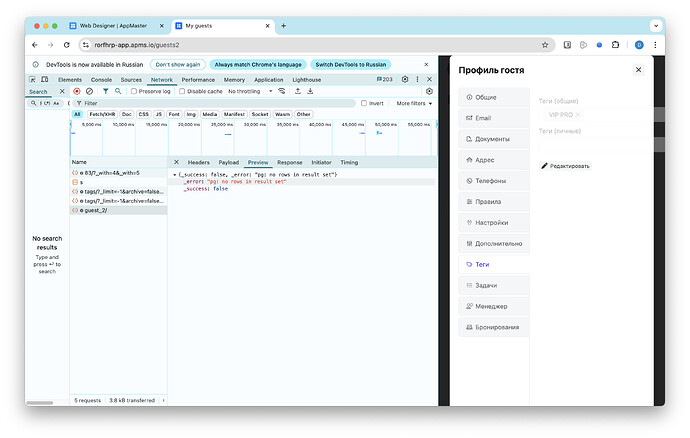Select the Doc request type filter
This screenshot has width=690, height=438.
pos(126,114)
